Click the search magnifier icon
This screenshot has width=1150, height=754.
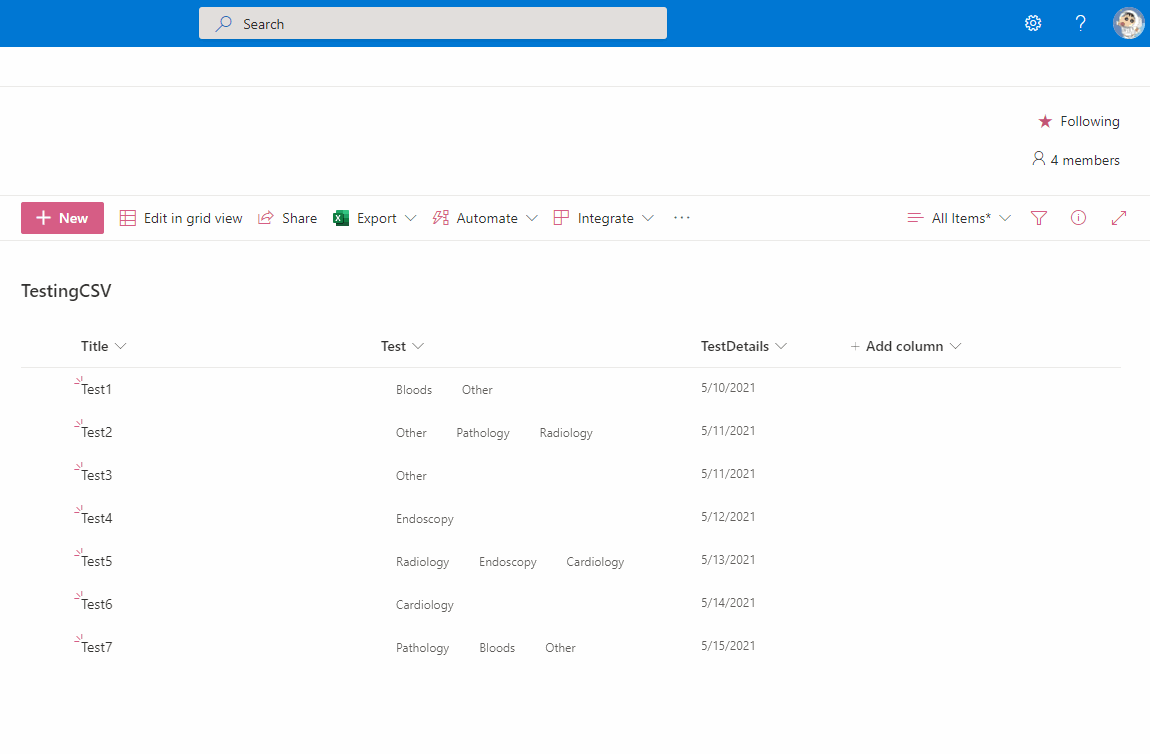(223, 23)
